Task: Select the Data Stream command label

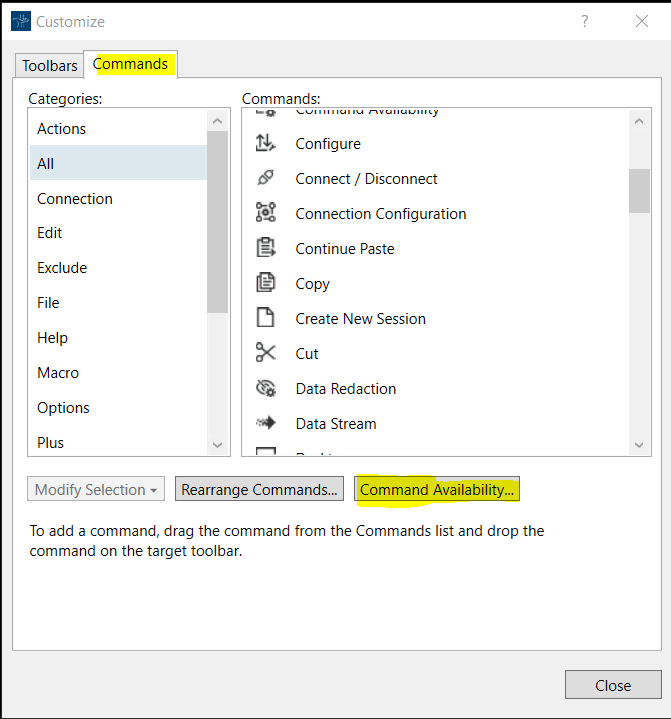Action: (x=336, y=424)
